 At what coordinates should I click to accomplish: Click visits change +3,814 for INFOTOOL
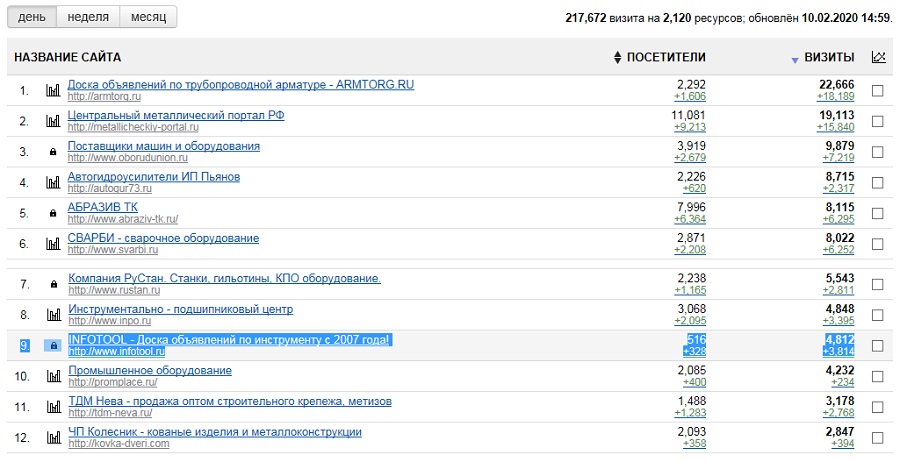(839, 351)
